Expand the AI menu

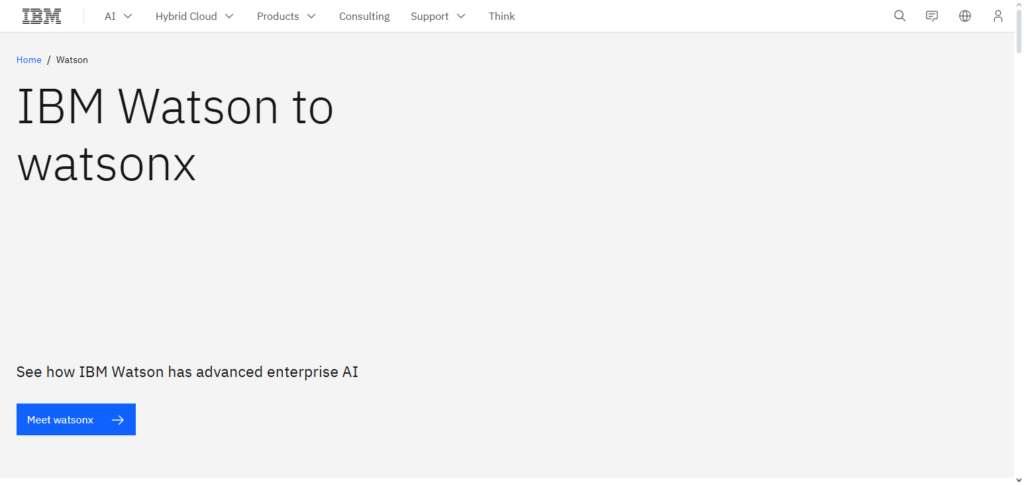(118, 16)
